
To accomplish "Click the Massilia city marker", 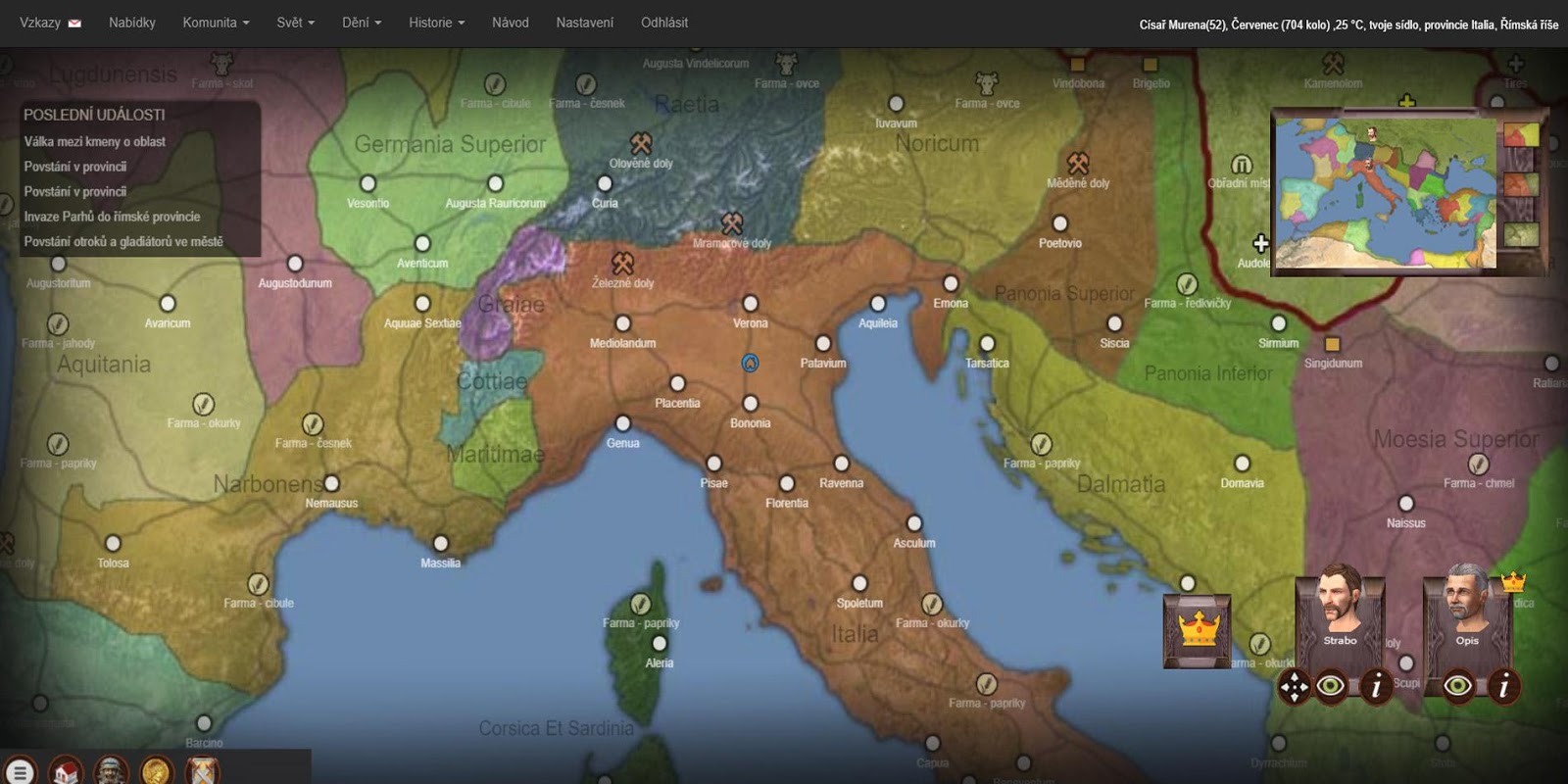I will 440,543.
